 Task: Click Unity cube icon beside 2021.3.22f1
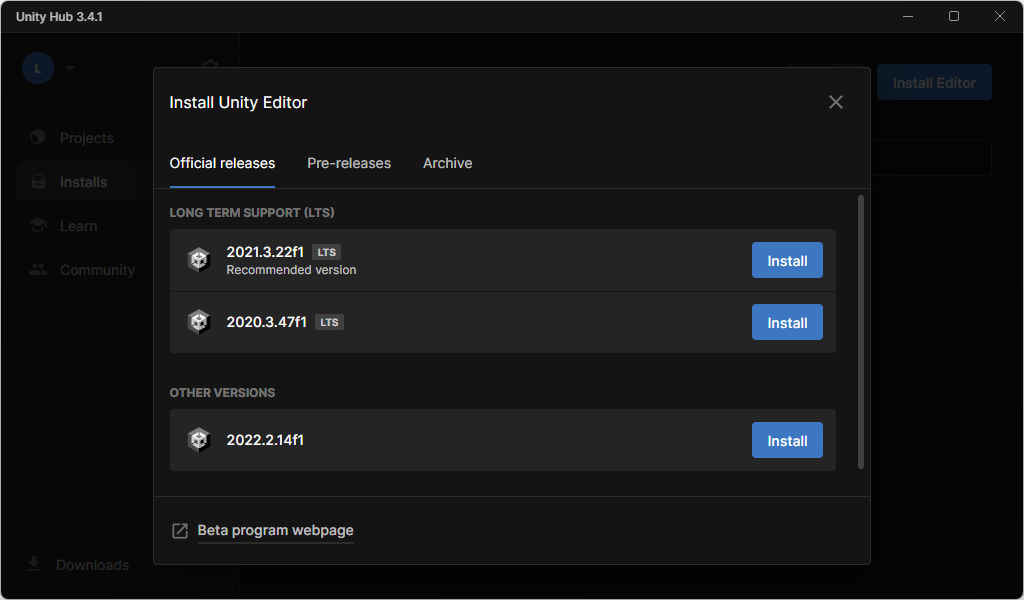click(x=199, y=260)
